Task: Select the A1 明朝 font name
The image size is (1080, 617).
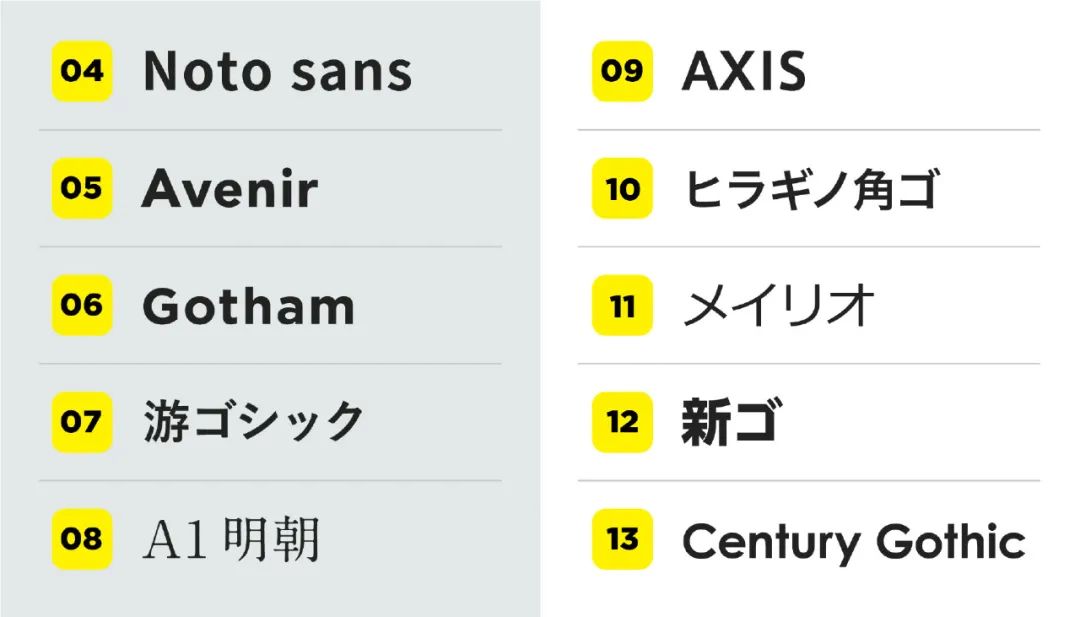Action: 231,540
